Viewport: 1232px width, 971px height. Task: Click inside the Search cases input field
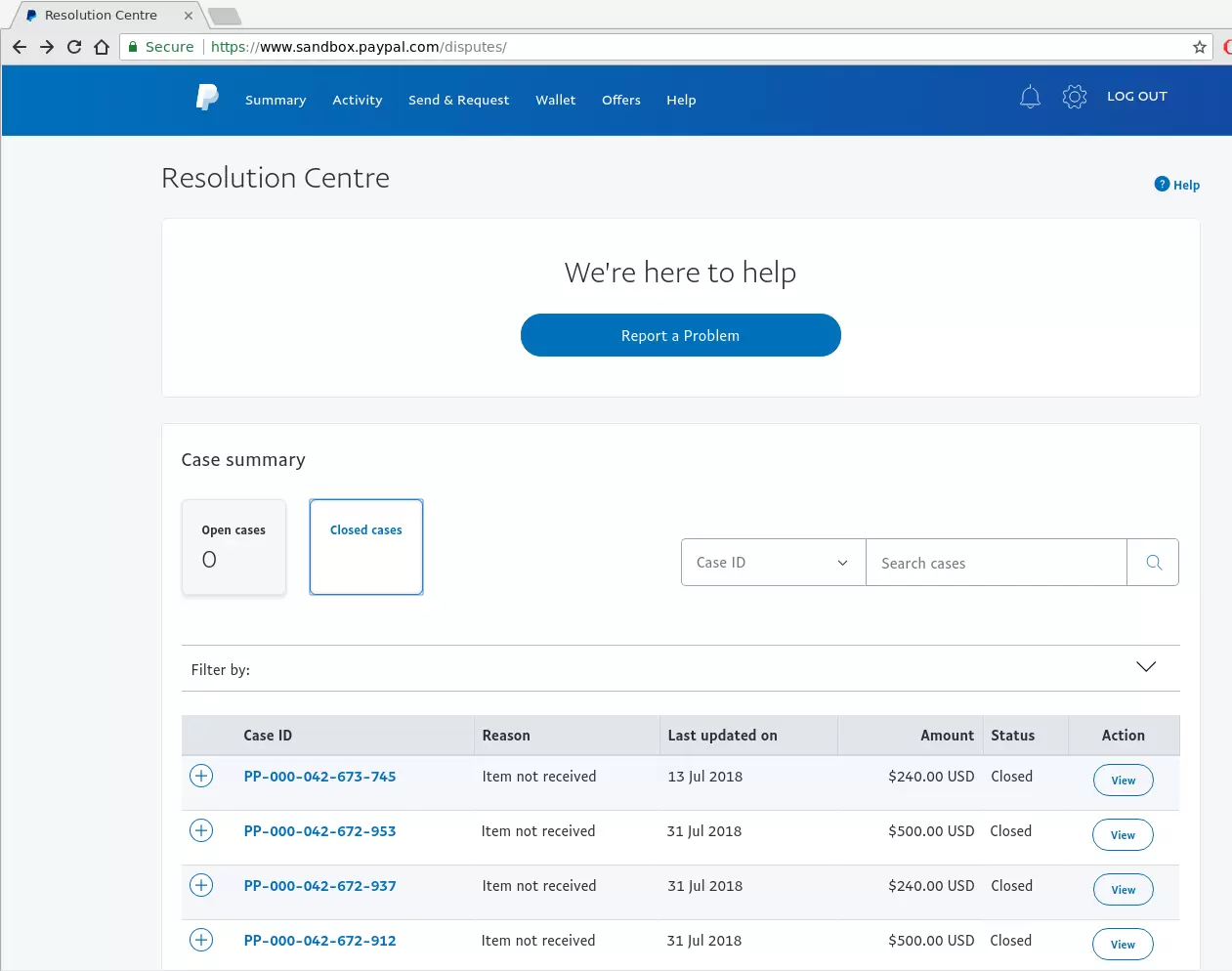tap(997, 562)
